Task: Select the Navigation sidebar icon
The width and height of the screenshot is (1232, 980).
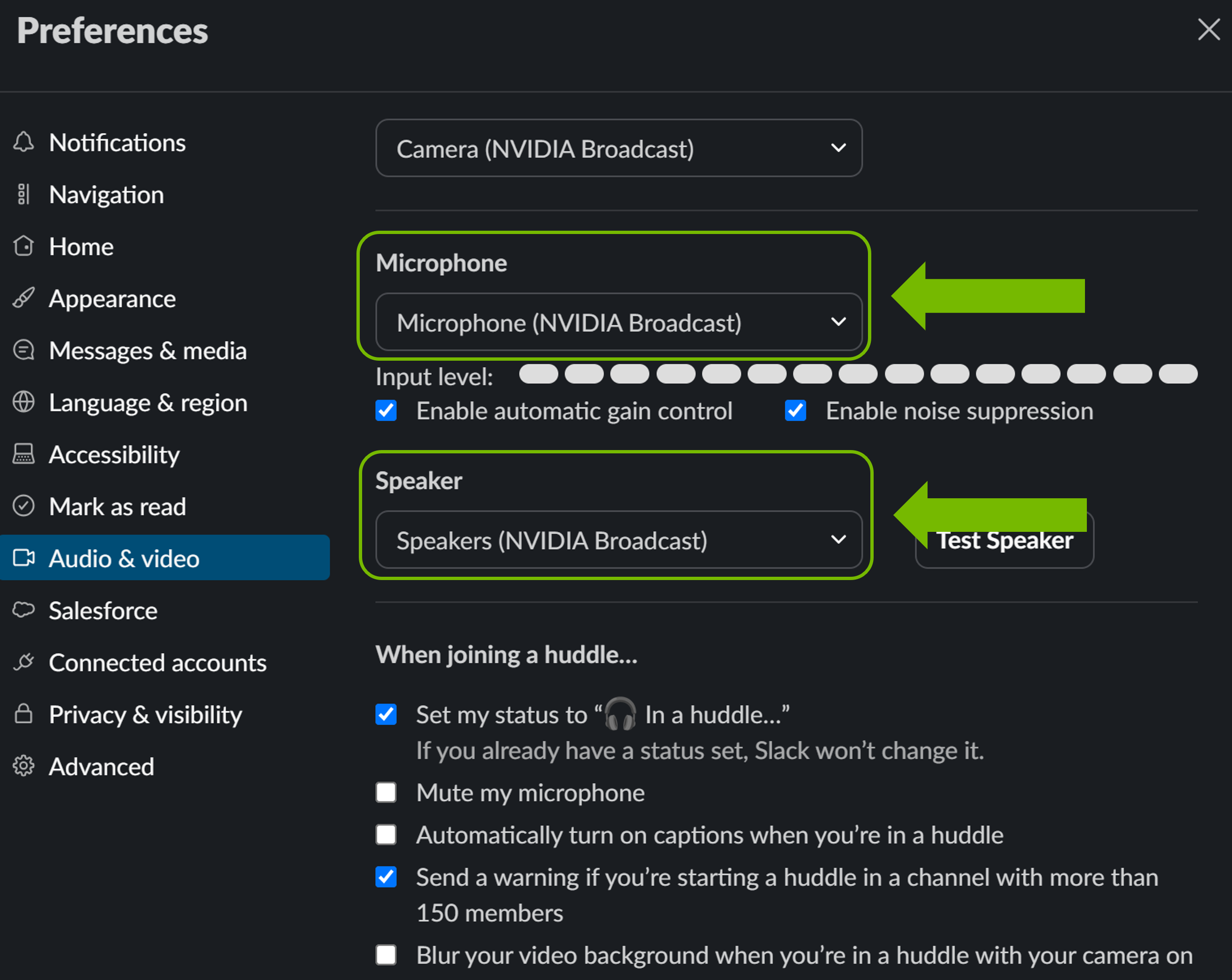Action: 24,194
